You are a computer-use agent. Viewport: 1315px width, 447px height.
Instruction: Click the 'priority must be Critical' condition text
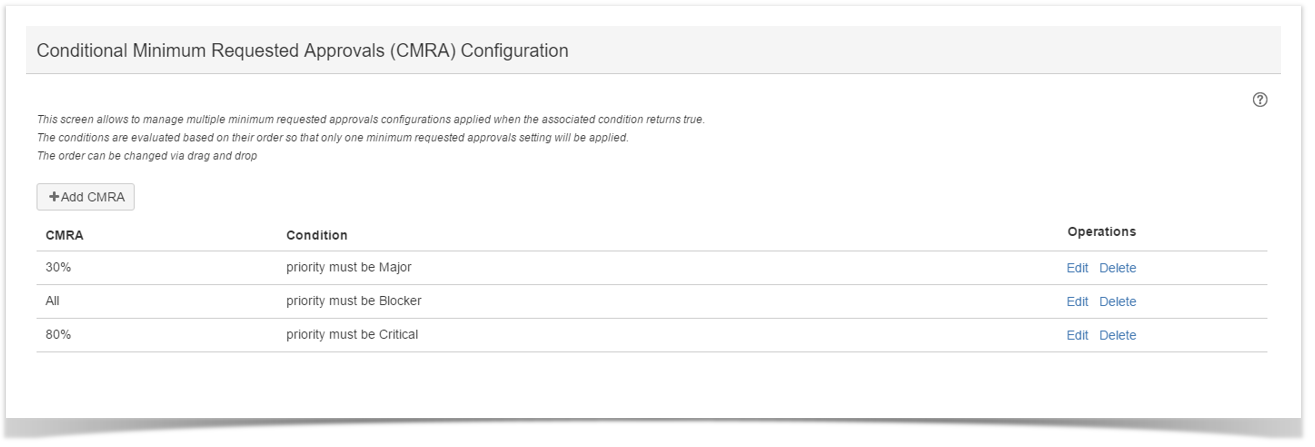click(x=352, y=335)
